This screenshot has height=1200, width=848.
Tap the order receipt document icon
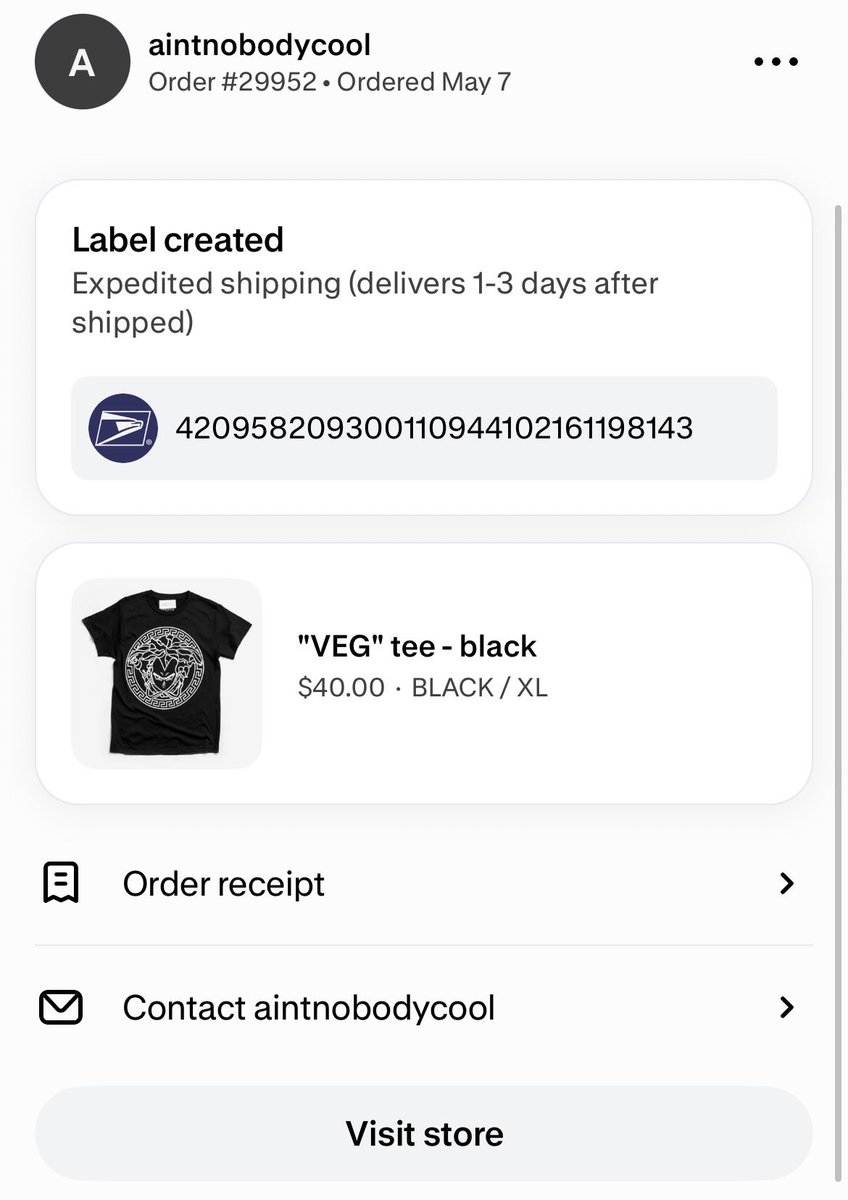61,883
